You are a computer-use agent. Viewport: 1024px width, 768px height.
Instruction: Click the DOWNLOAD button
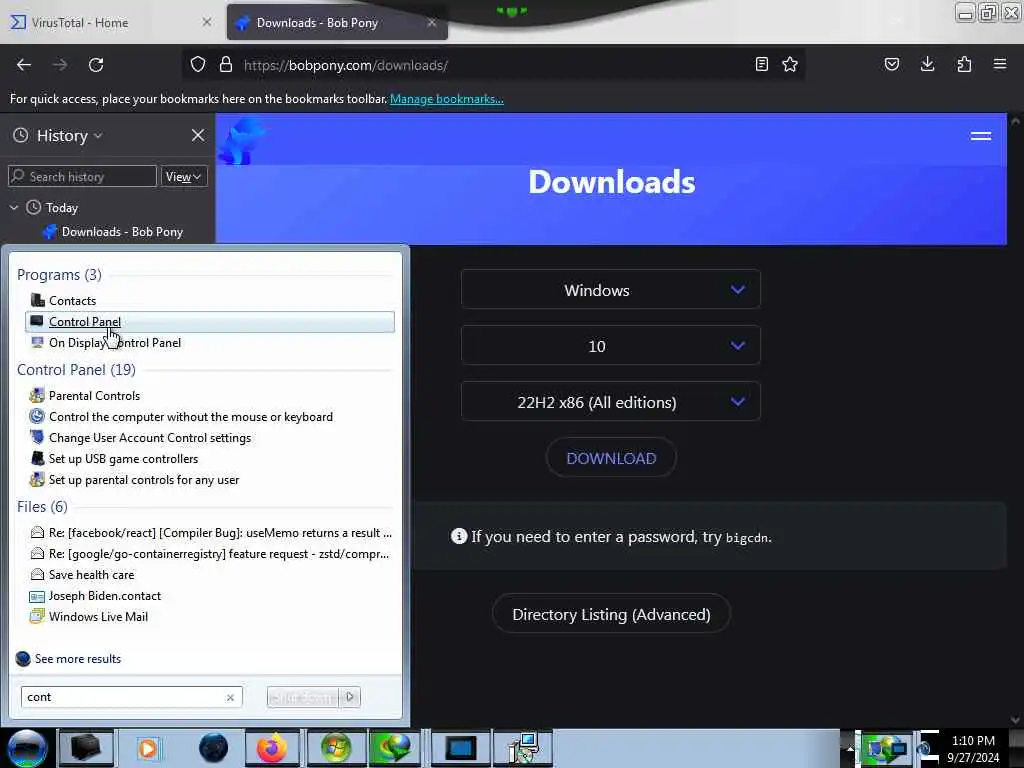(x=611, y=458)
